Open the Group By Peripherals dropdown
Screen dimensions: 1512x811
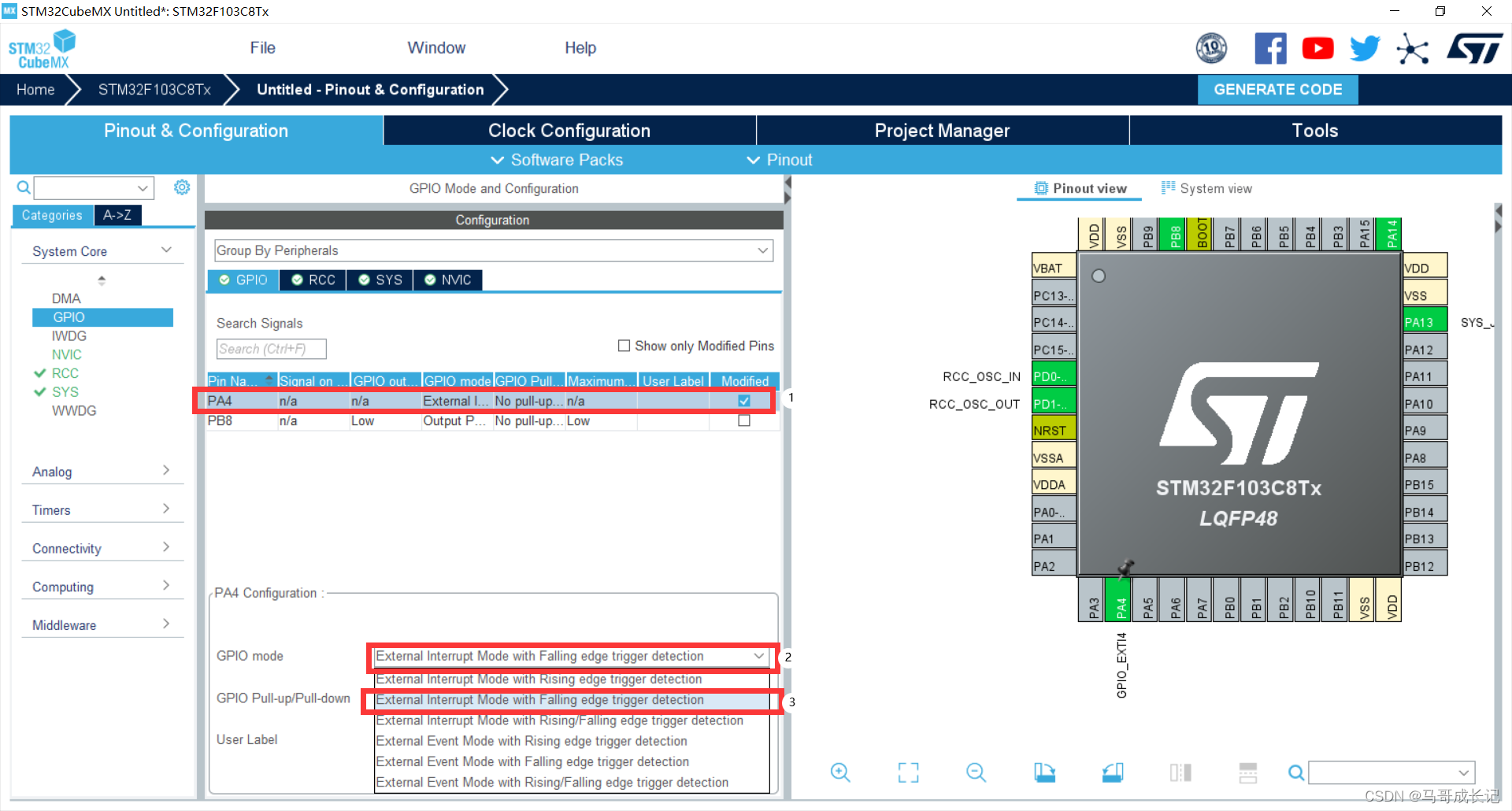(x=494, y=250)
